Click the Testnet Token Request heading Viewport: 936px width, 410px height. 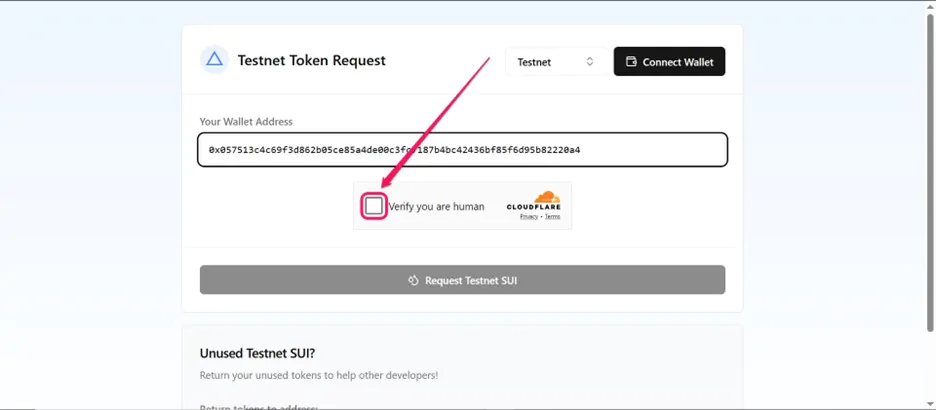pyautogui.click(x=312, y=60)
